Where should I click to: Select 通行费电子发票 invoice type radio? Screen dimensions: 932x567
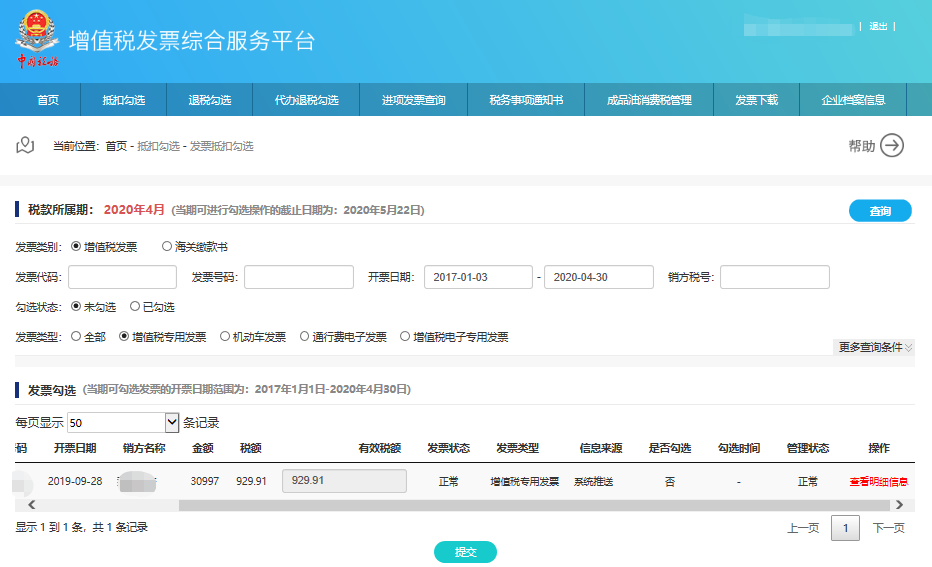coord(304,336)
